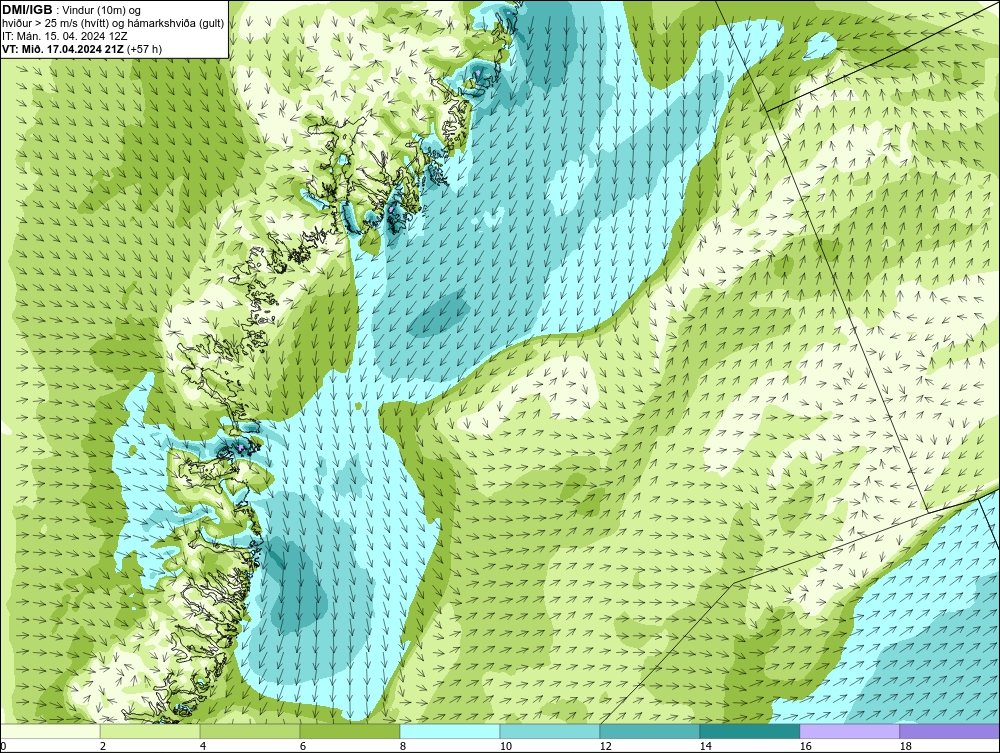
Task: Click the legend scale label "12"
Action: 605,746
